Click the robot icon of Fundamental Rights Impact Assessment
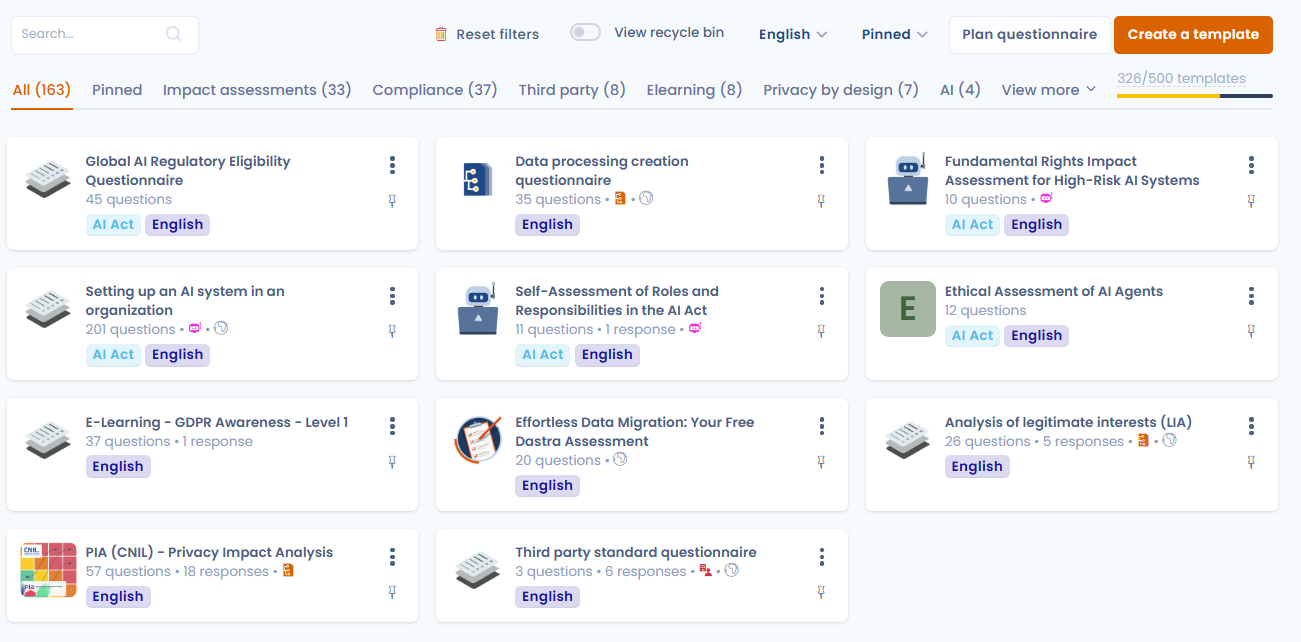 tap(908, 179)
